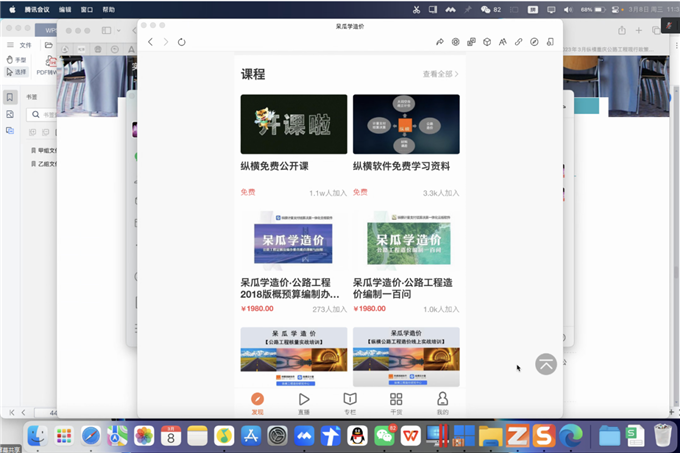680x453 pixels.
Task: Select the 手型 hand tool in WPS
Action: 16,59
